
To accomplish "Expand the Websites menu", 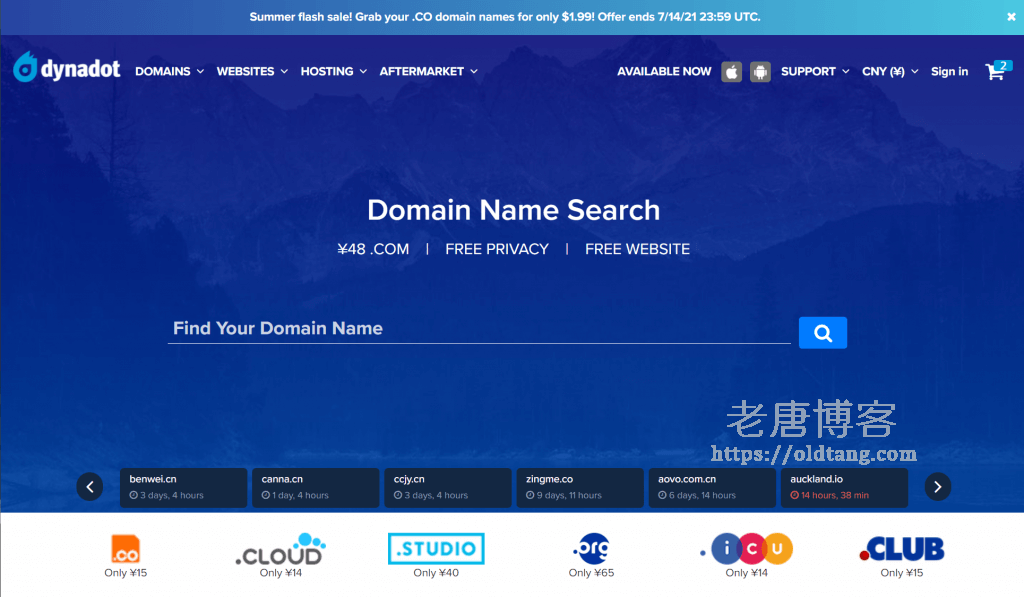I will click(x=252, y=72).
